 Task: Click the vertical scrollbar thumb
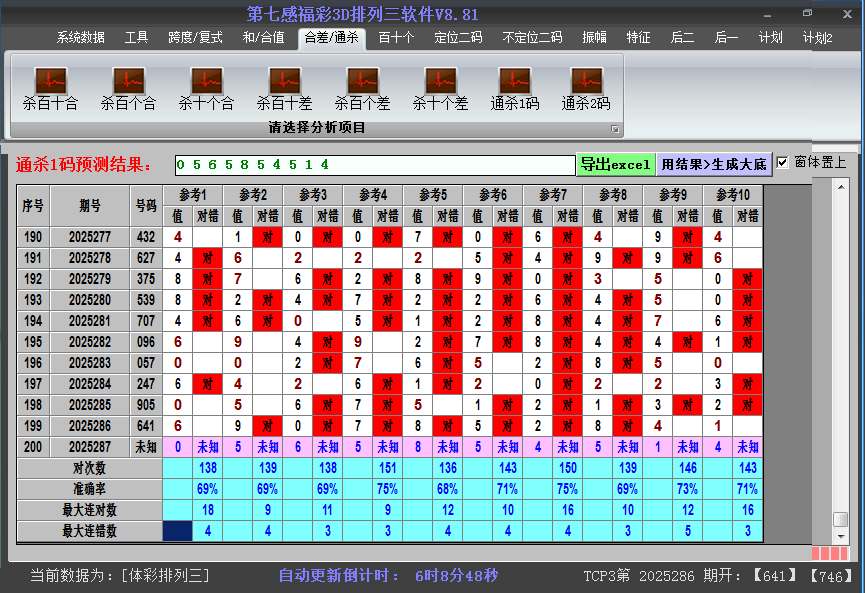[x=841, y=519]
